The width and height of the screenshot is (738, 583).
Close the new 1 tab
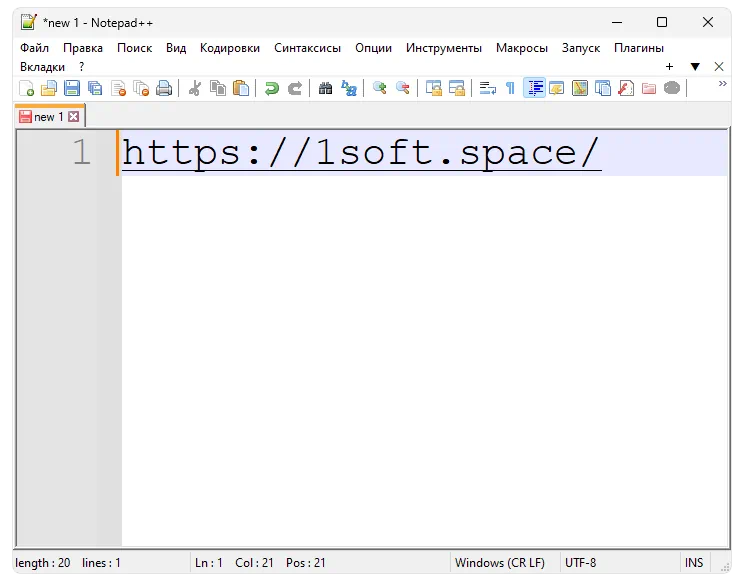coord(73,117)
